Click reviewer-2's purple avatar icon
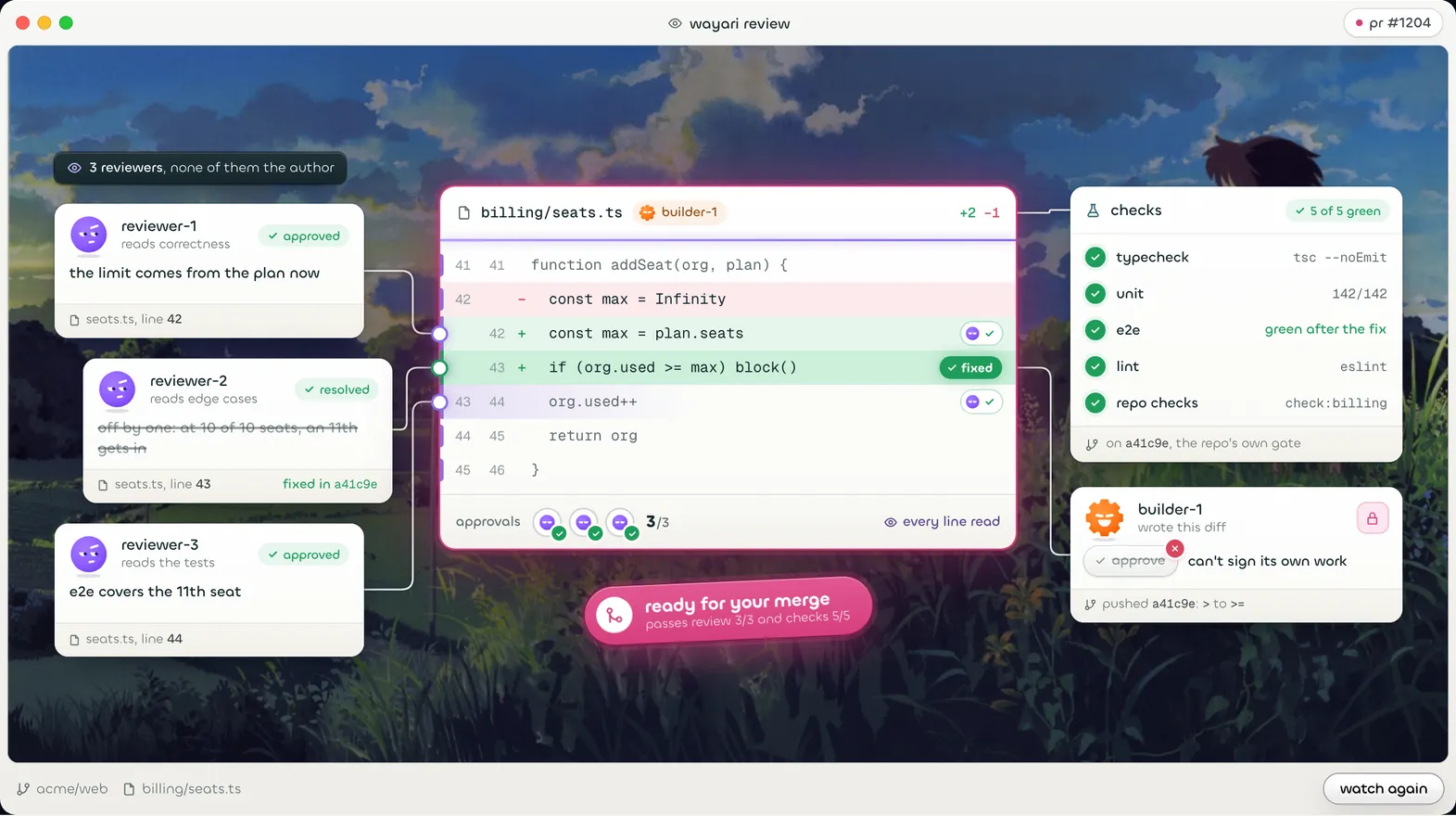Screen dimensions: 1456x816 pos(118,389)
